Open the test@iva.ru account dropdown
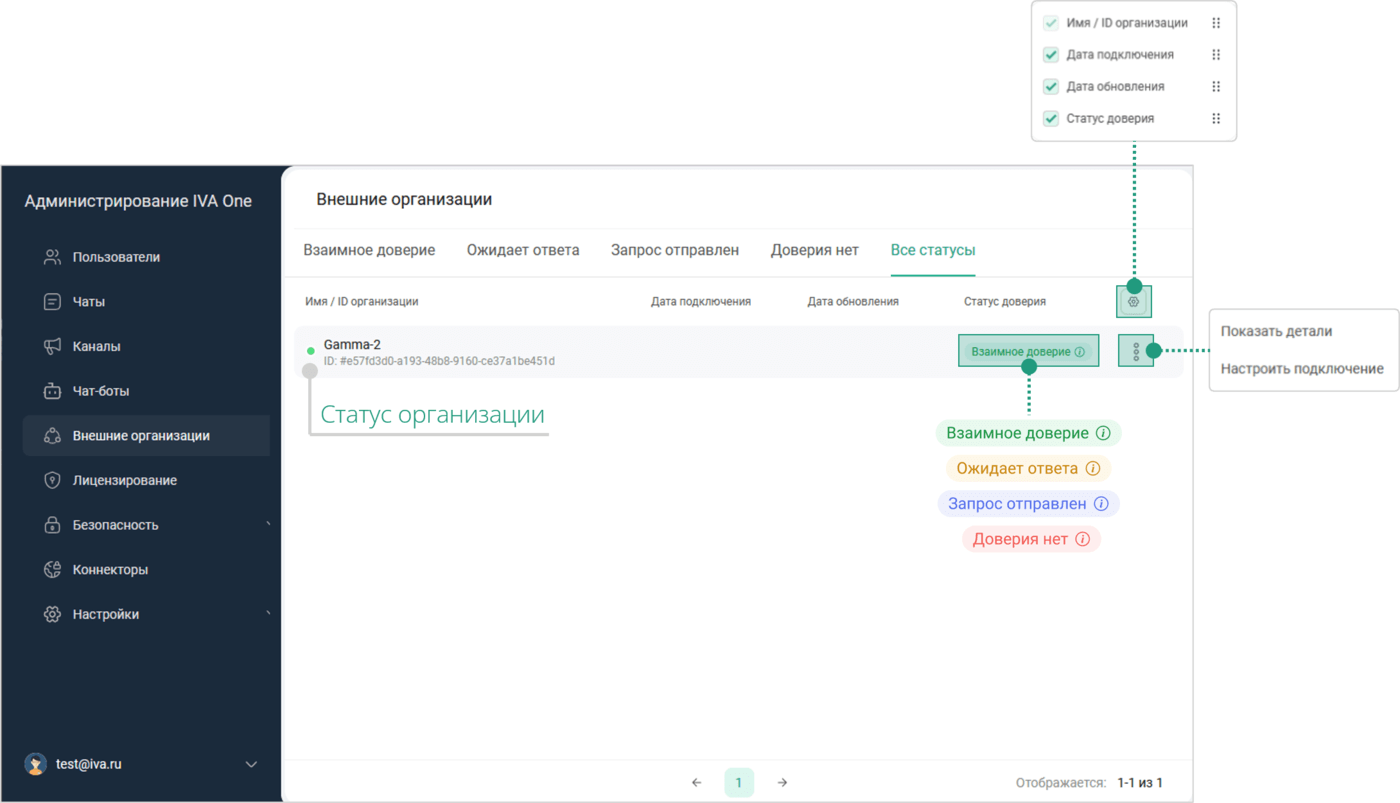Screen dimensions: 1400x803 (x=251, y=764)
